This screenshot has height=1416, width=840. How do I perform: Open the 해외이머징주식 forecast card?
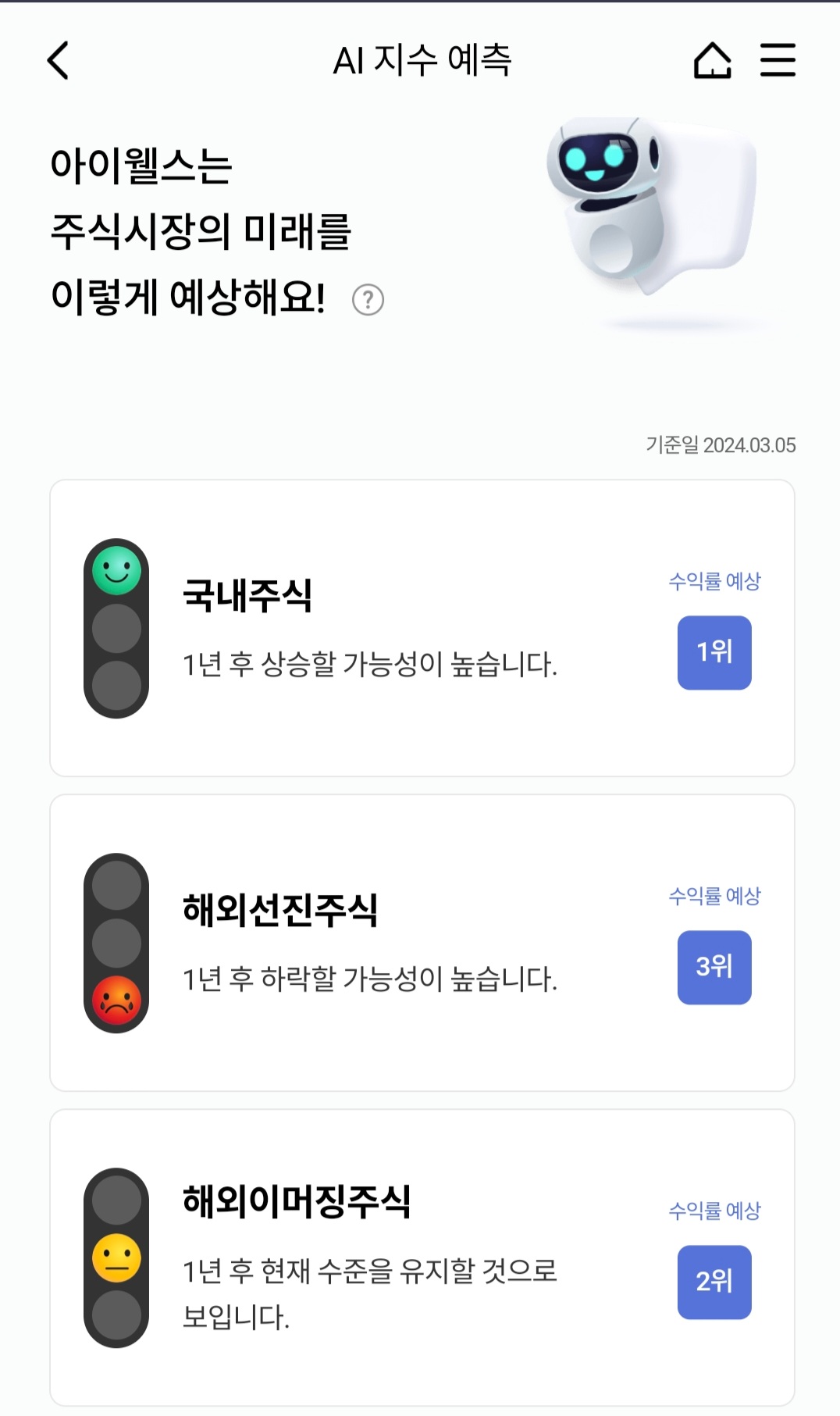pyautogui.click(x=422, y=1257)
